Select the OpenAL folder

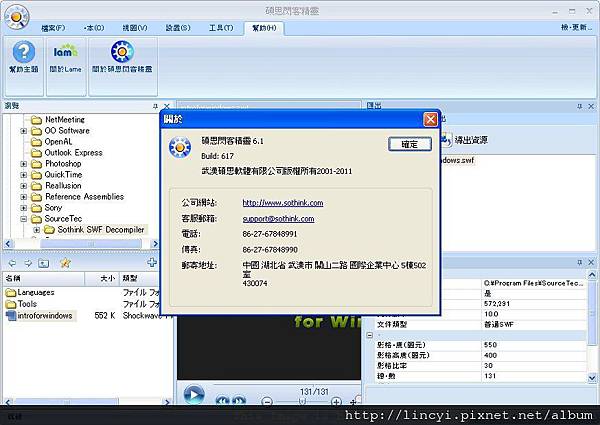click(58, 142)
